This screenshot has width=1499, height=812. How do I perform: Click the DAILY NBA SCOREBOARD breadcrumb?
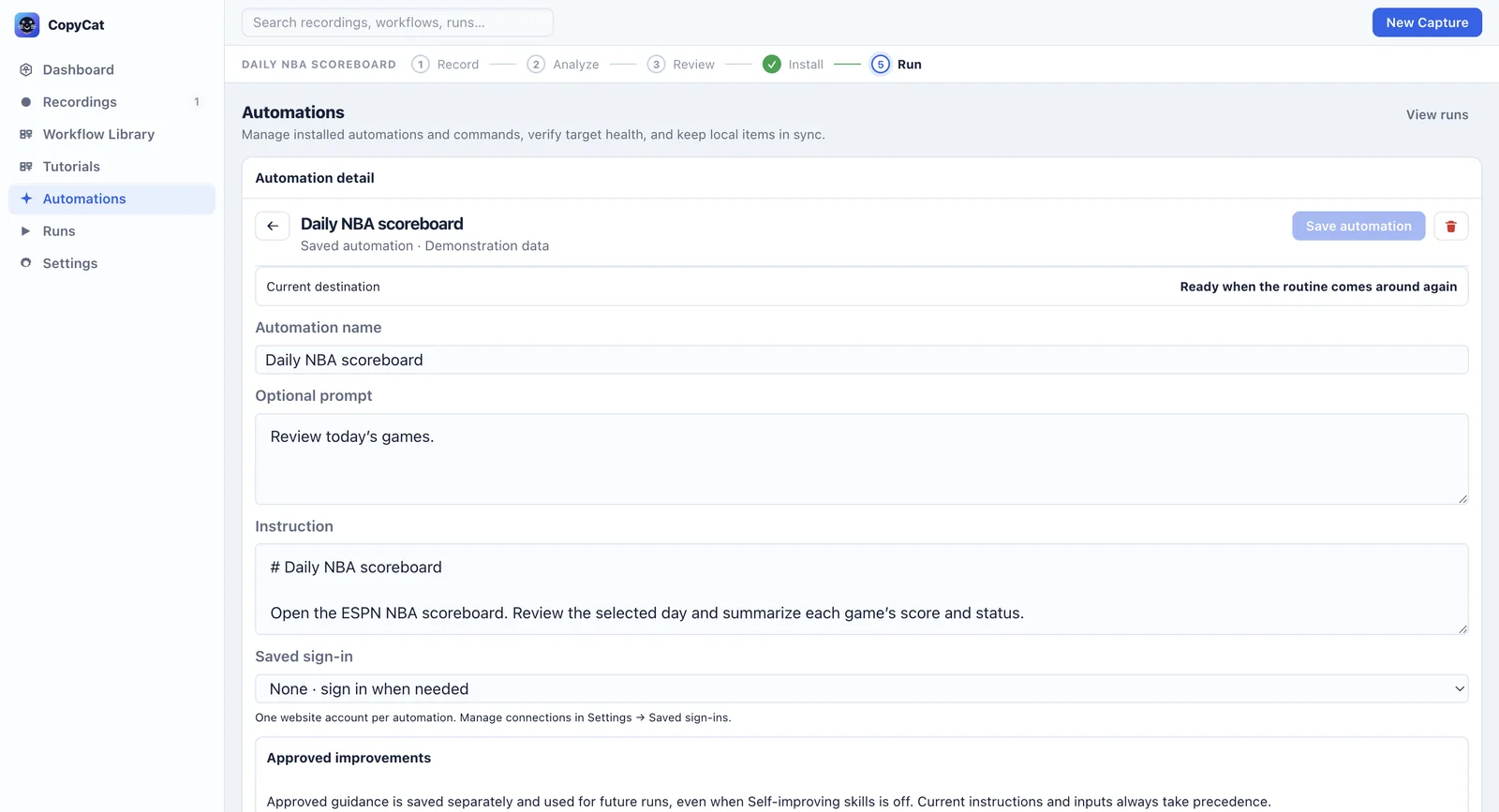coord(319,65)
